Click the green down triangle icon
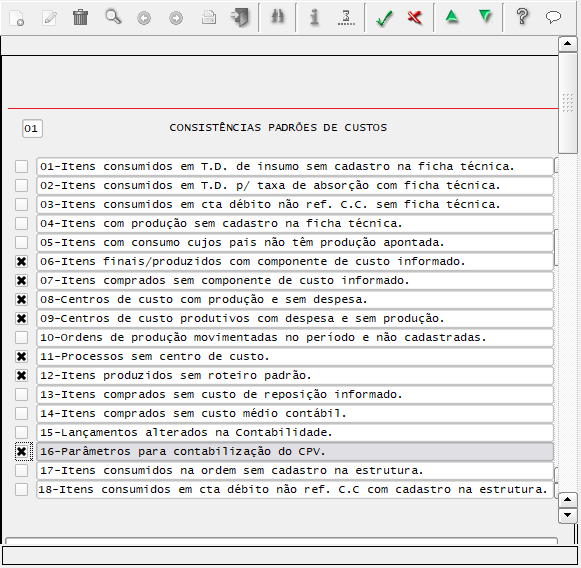 pyautogui.click(x=485, y=17)
